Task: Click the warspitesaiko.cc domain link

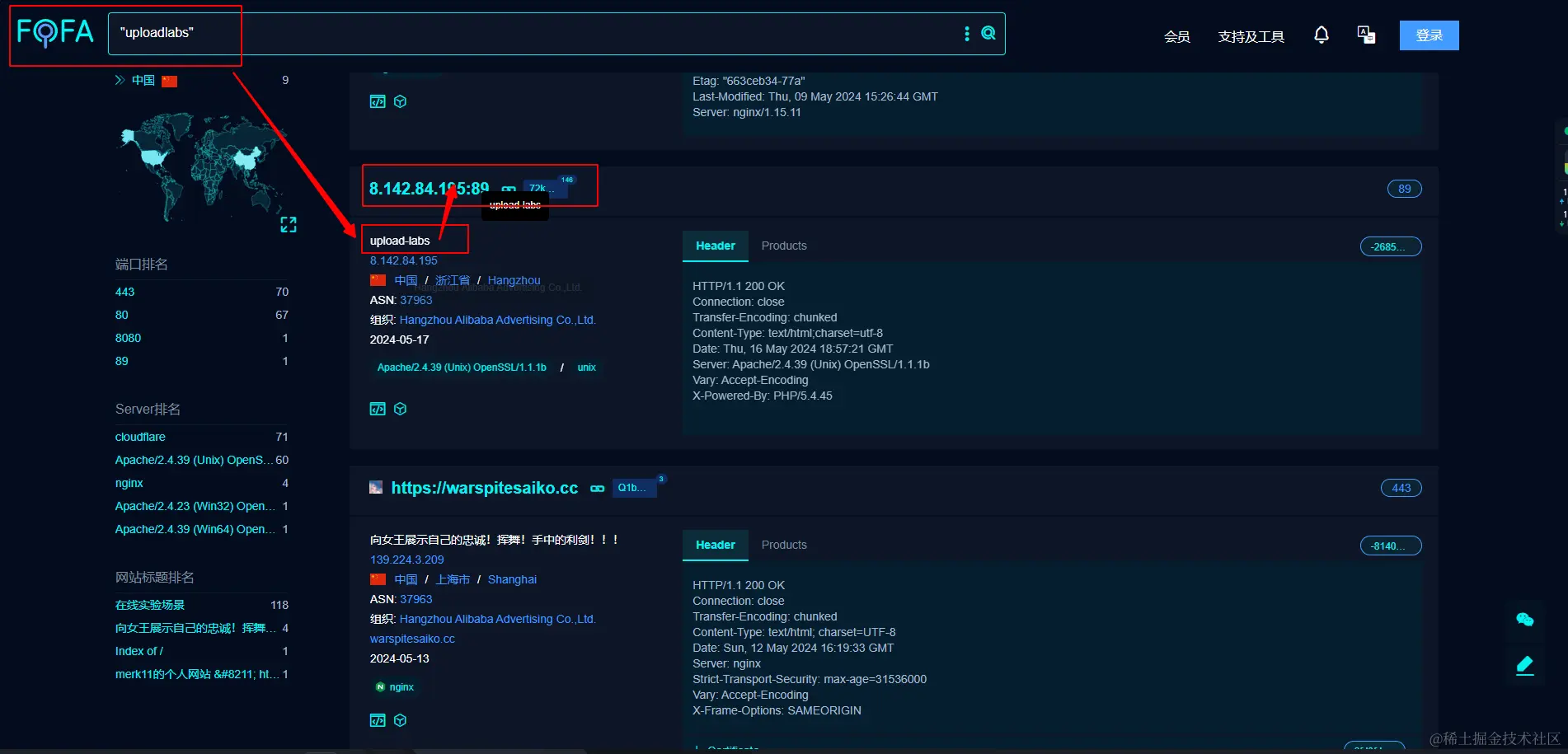Action: tap(412, 639)
